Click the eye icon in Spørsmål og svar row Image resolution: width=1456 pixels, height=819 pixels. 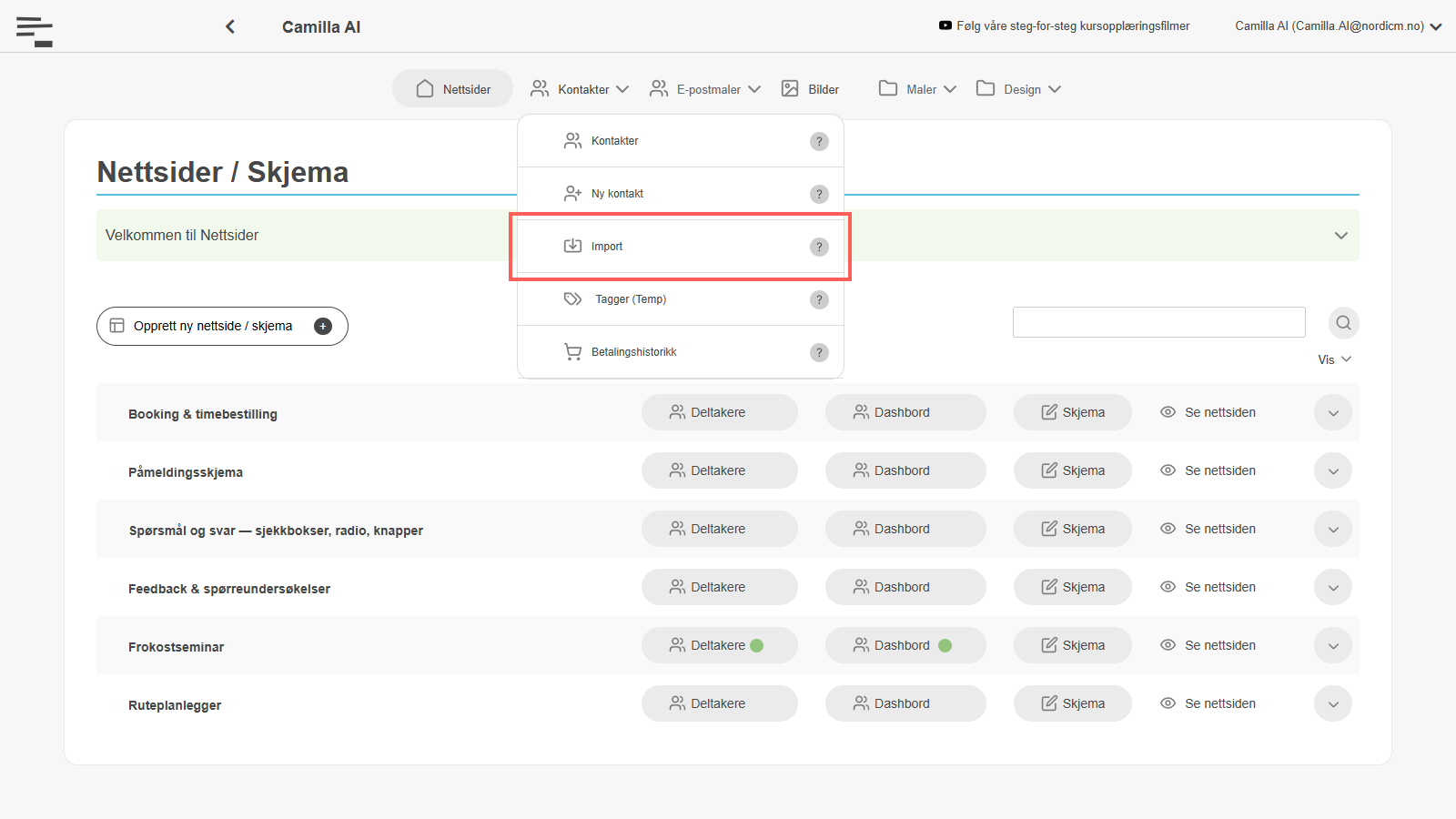1168,529
